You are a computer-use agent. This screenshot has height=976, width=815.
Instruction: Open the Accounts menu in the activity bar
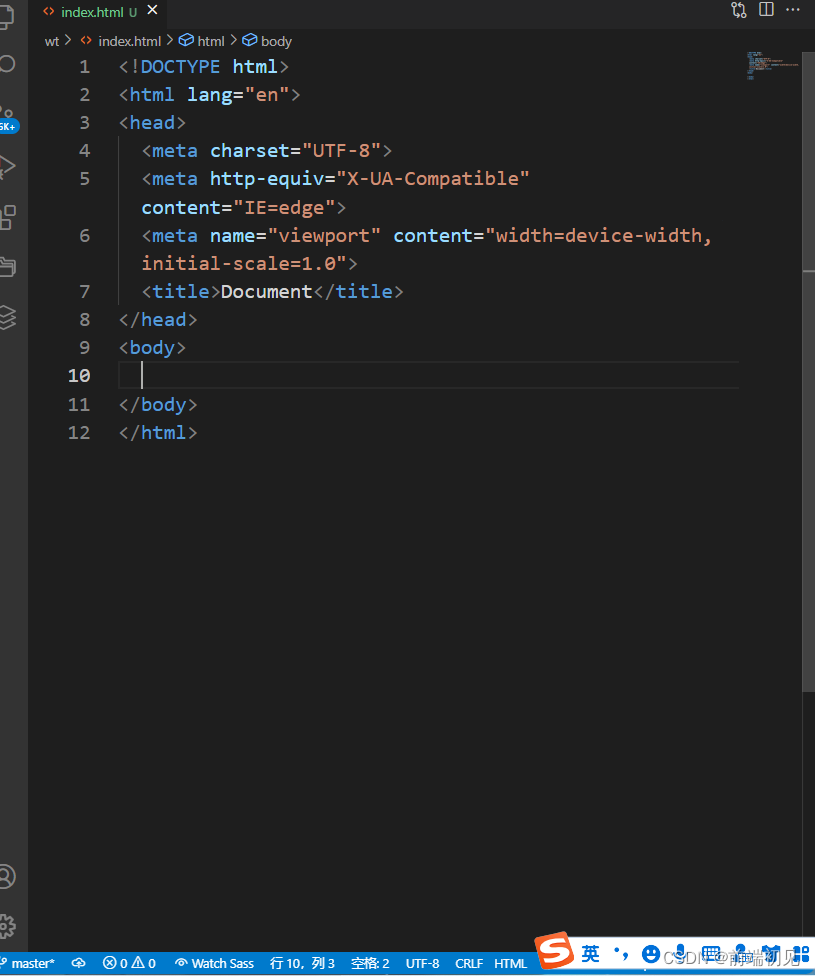click(x=7, y=876)
